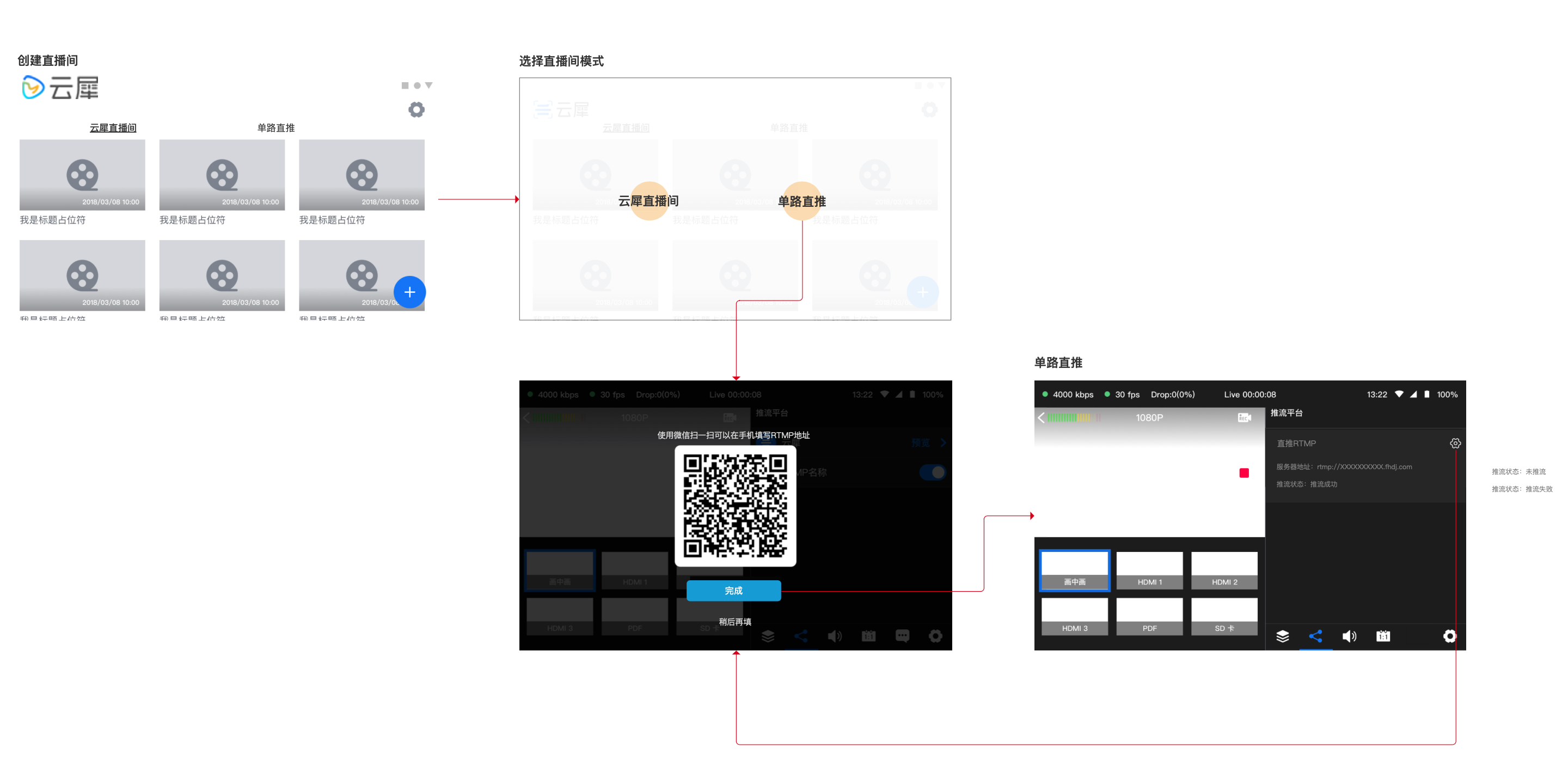Click REC camera icon in 单路直推 preview
Viewport: 1568px width, 774px height.
1244,417
